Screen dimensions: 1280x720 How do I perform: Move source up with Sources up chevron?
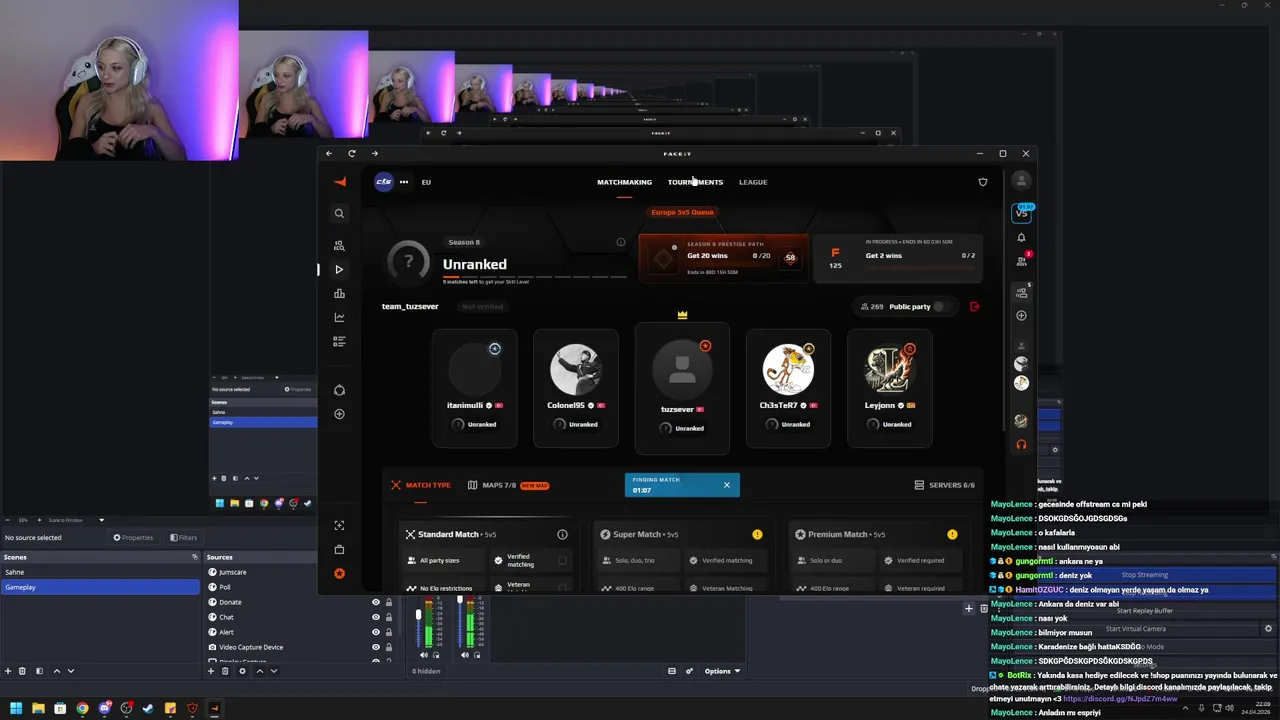(259, 671)
